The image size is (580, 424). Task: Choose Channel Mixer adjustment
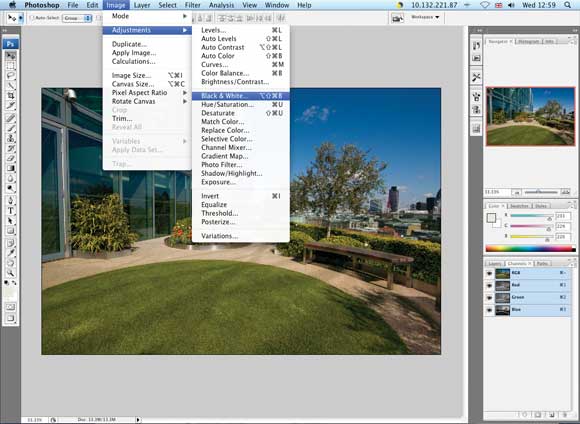240,148
